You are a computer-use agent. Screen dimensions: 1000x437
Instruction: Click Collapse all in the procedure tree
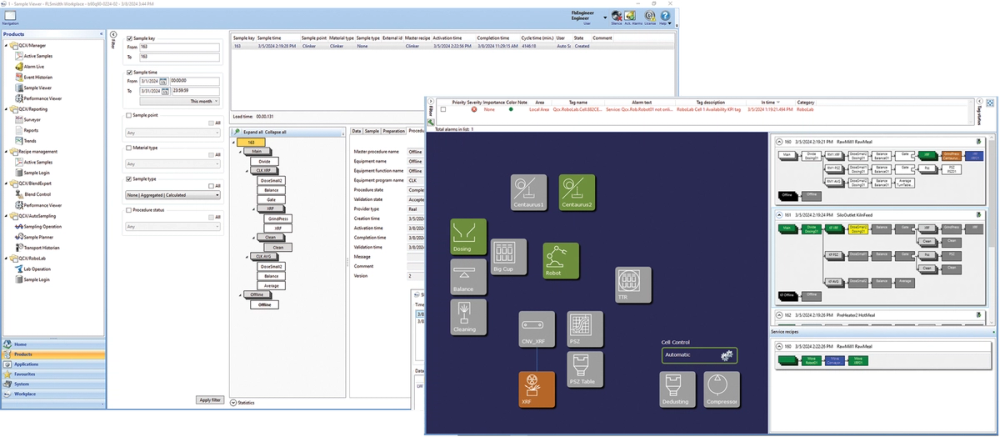point(276,131)
